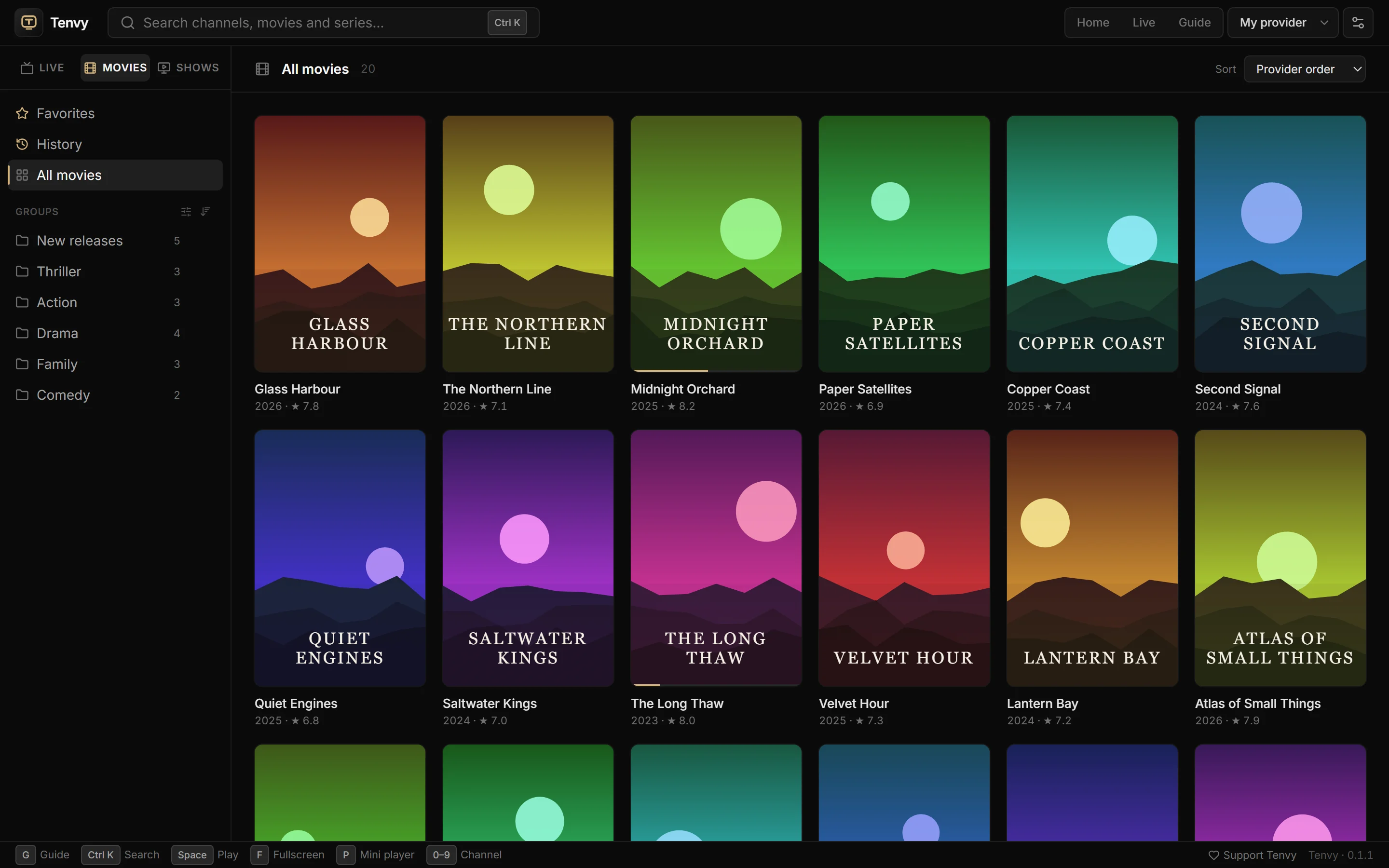Image resolution: width=1389 pixels, height=868 pixels.
Task: Open the settings sliders icon
Action: click(1358, 22)
